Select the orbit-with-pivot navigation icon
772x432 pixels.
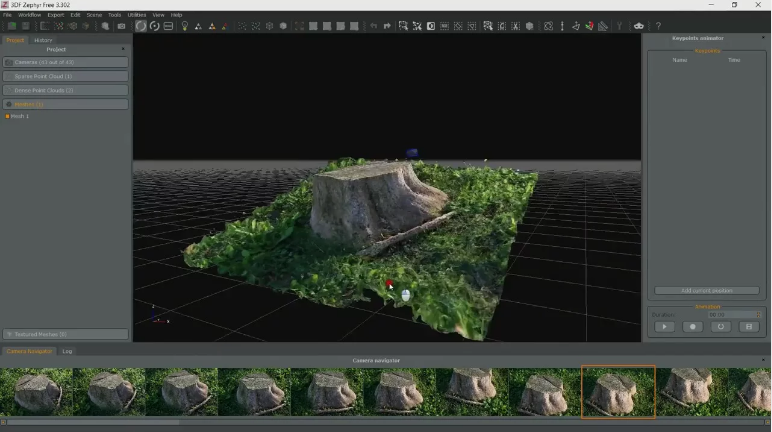[155, 26]
